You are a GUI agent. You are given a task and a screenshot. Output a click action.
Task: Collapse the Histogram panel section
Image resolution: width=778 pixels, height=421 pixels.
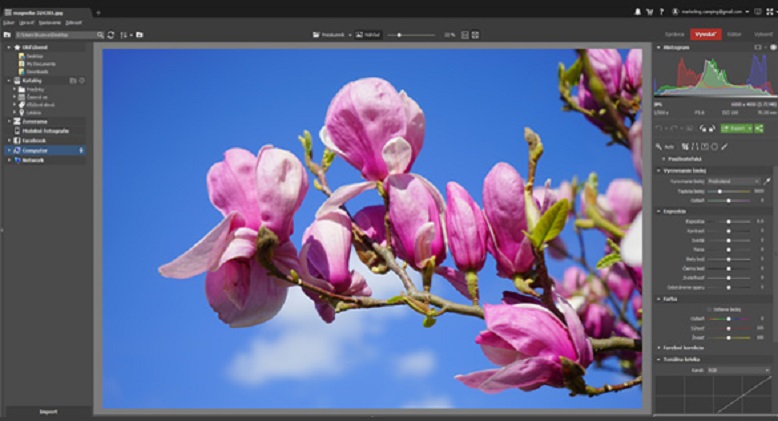pos(659,48)
